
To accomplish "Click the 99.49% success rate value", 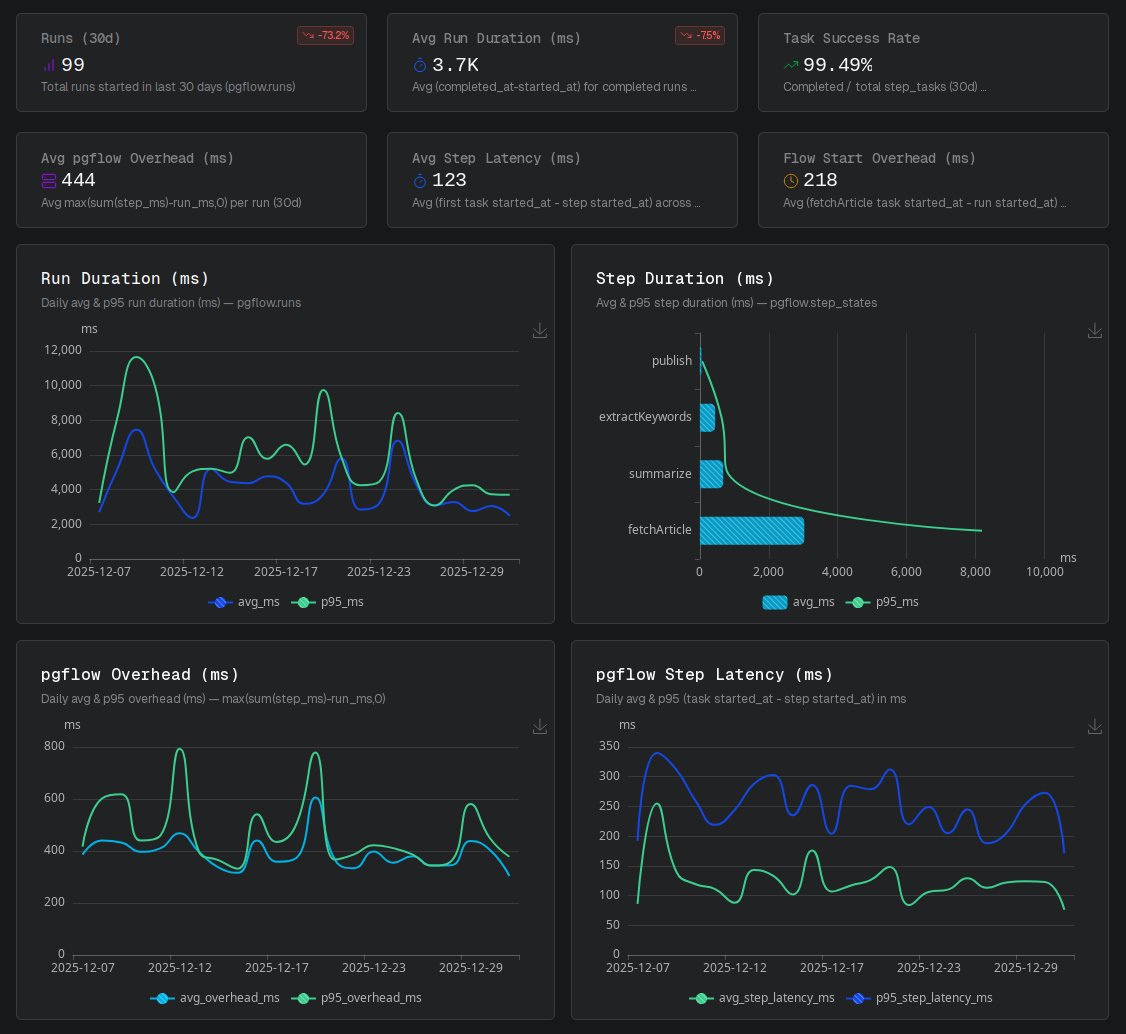I will (x=837, y=65).
